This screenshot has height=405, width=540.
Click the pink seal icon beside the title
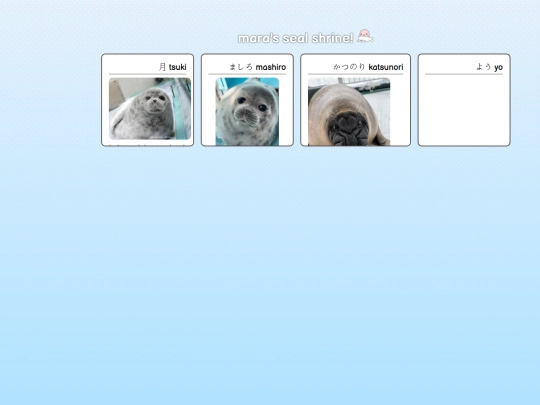(x=365, y=36)
